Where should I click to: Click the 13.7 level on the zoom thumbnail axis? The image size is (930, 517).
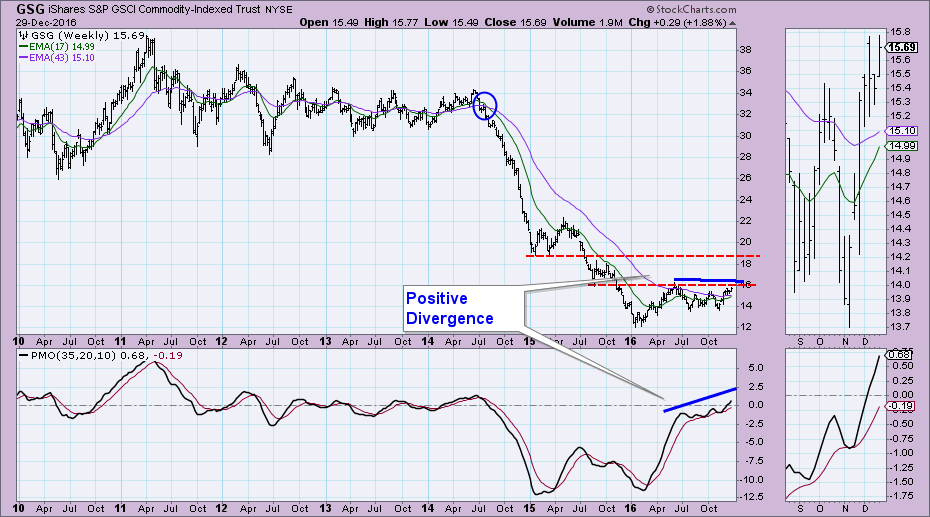click(900, 327)
